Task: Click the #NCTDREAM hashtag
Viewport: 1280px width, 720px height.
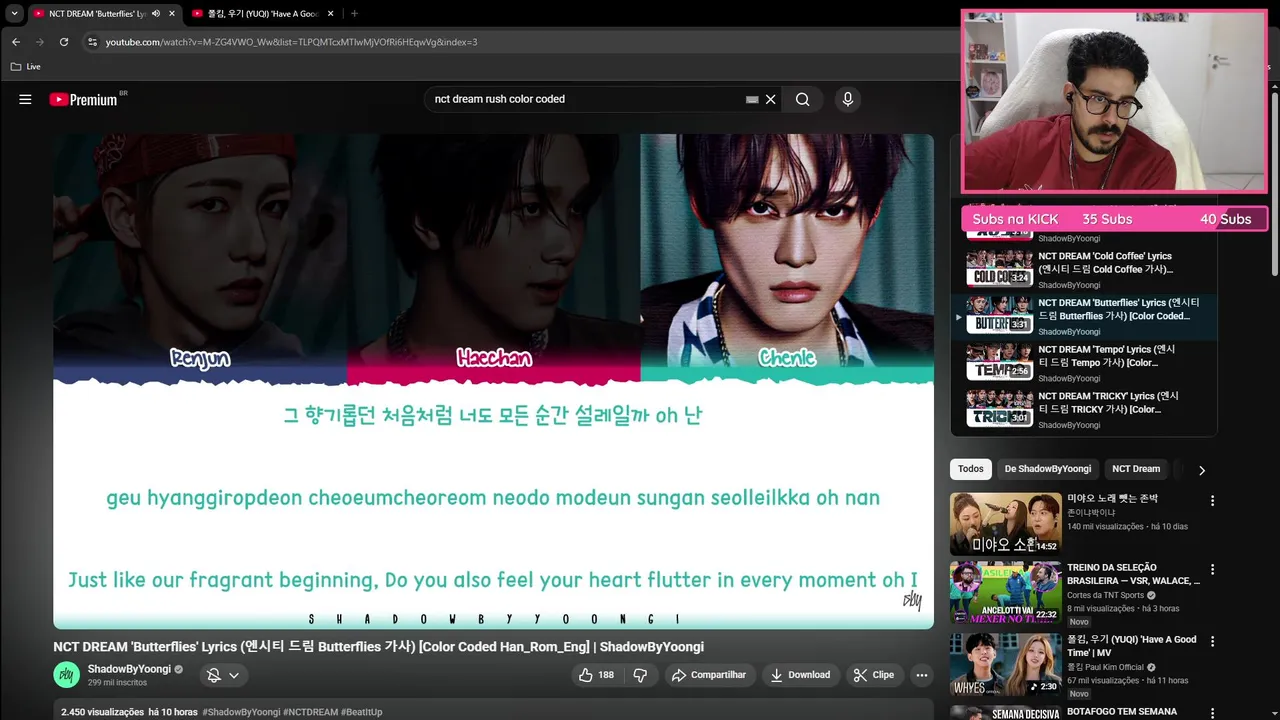Action: 310,712
